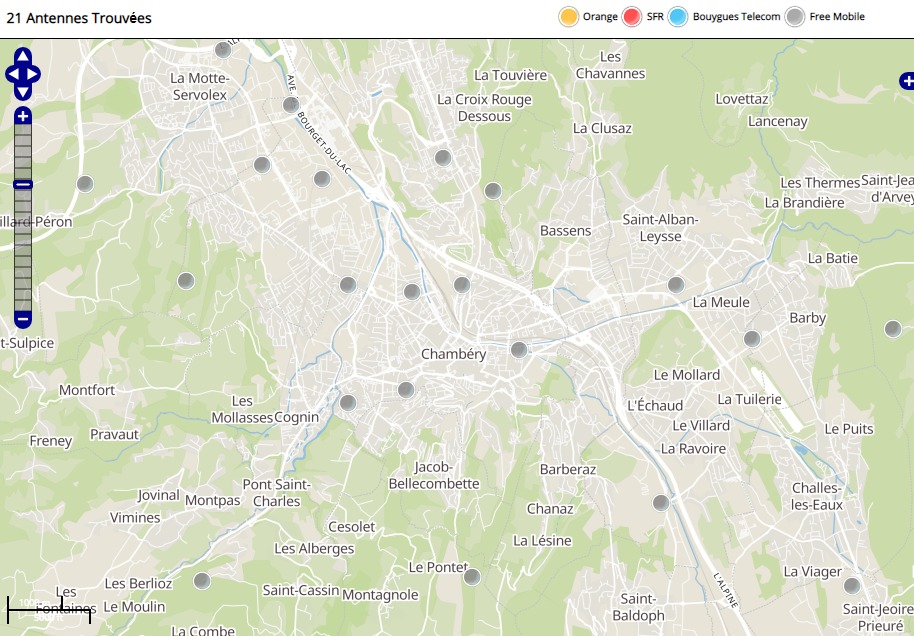The width and height of the screenshot is (914, 636).
Task: Select the antenna marker near Saint-Alban-Leysse
Action: [676, 284]
